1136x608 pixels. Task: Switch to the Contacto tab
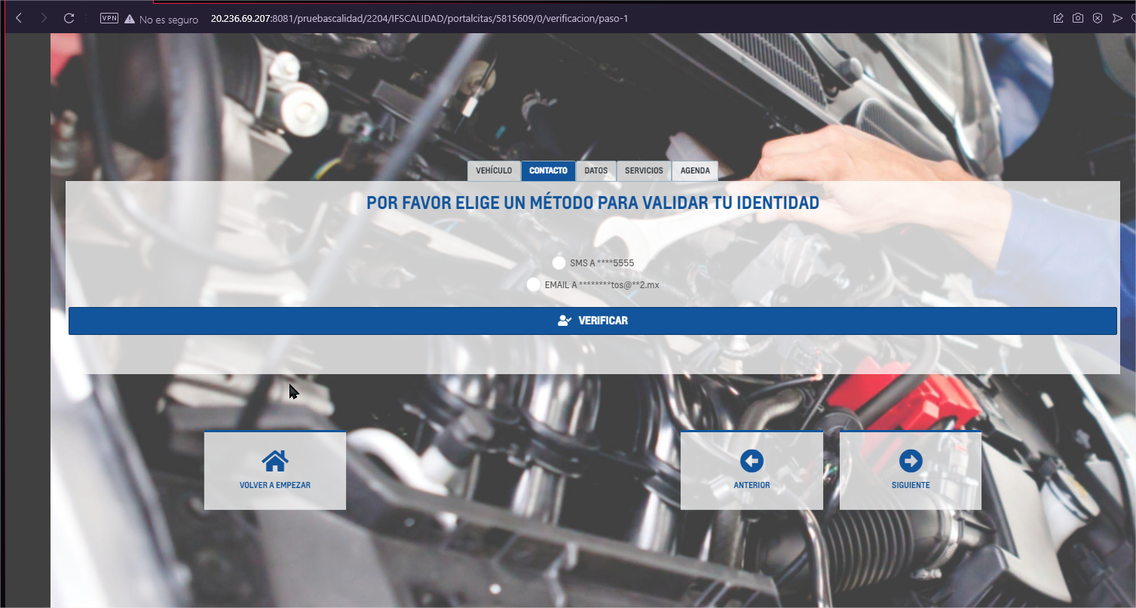click(x=548, y=170)
